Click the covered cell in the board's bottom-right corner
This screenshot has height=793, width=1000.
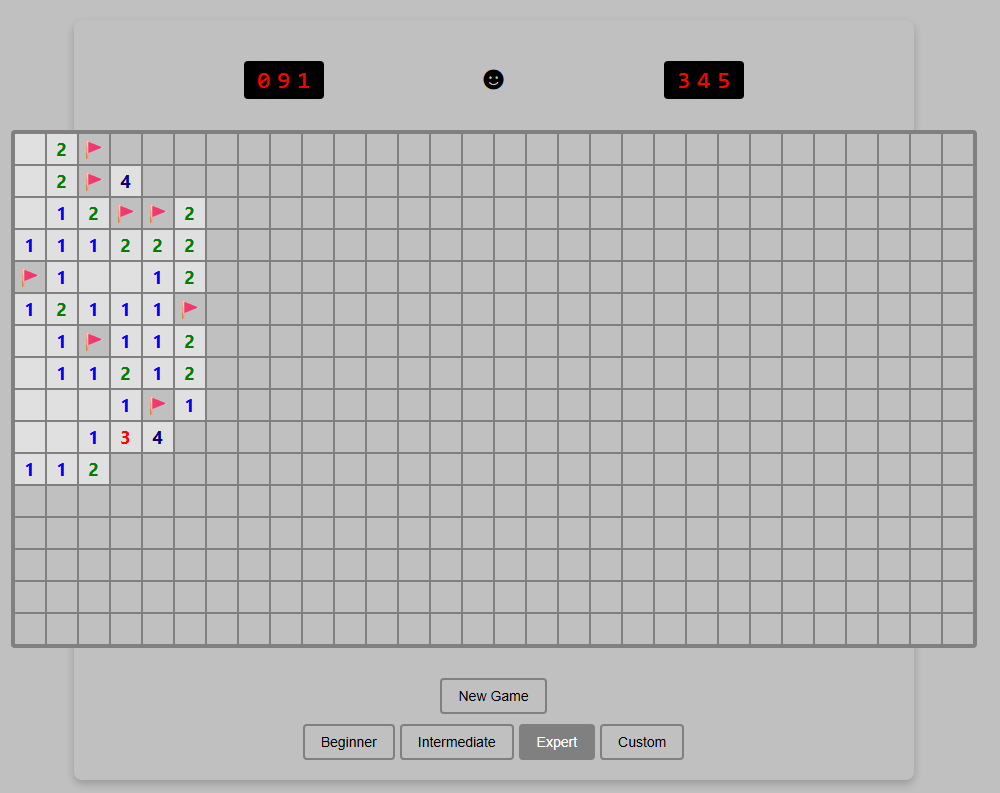click(x=958, y=629)
